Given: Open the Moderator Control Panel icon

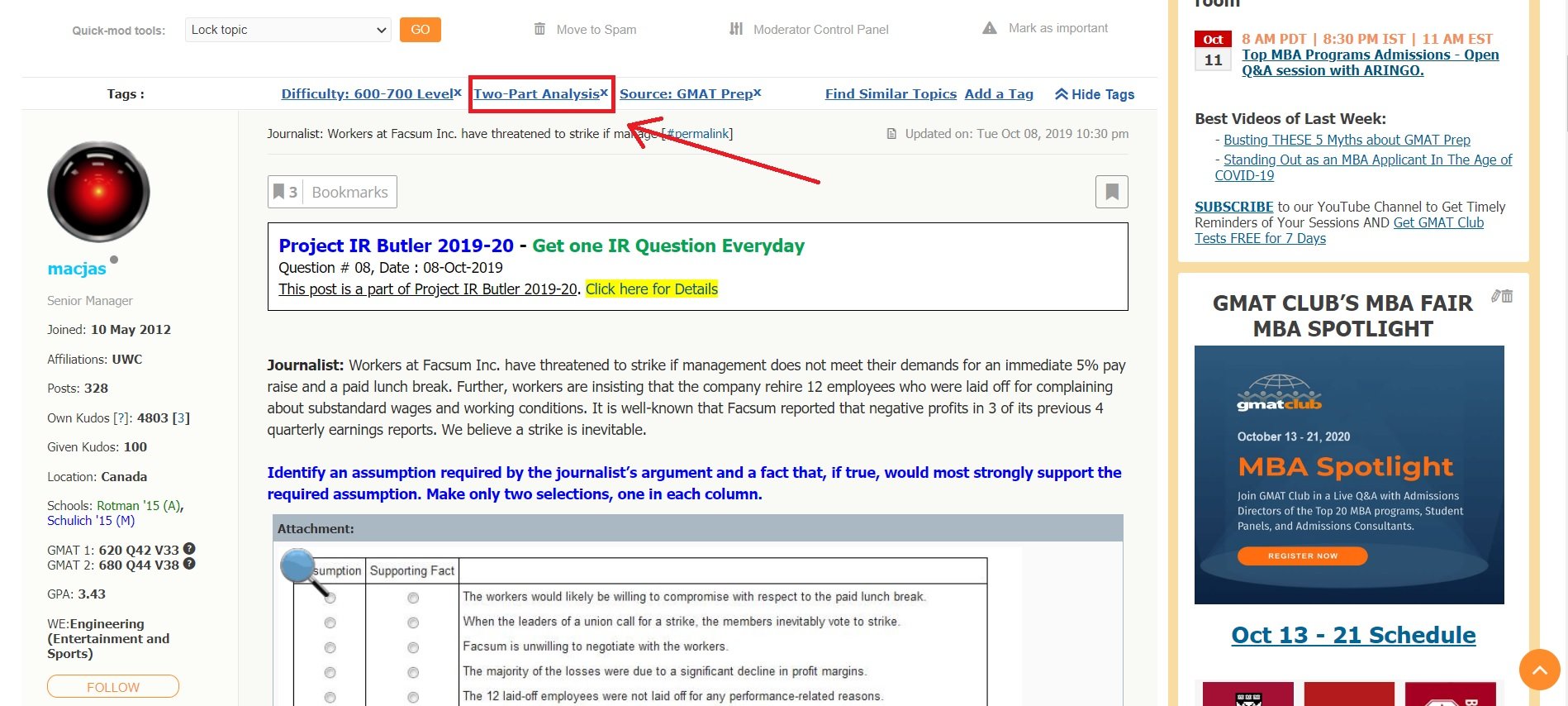Looking at the screenshot, I should 736,29.
